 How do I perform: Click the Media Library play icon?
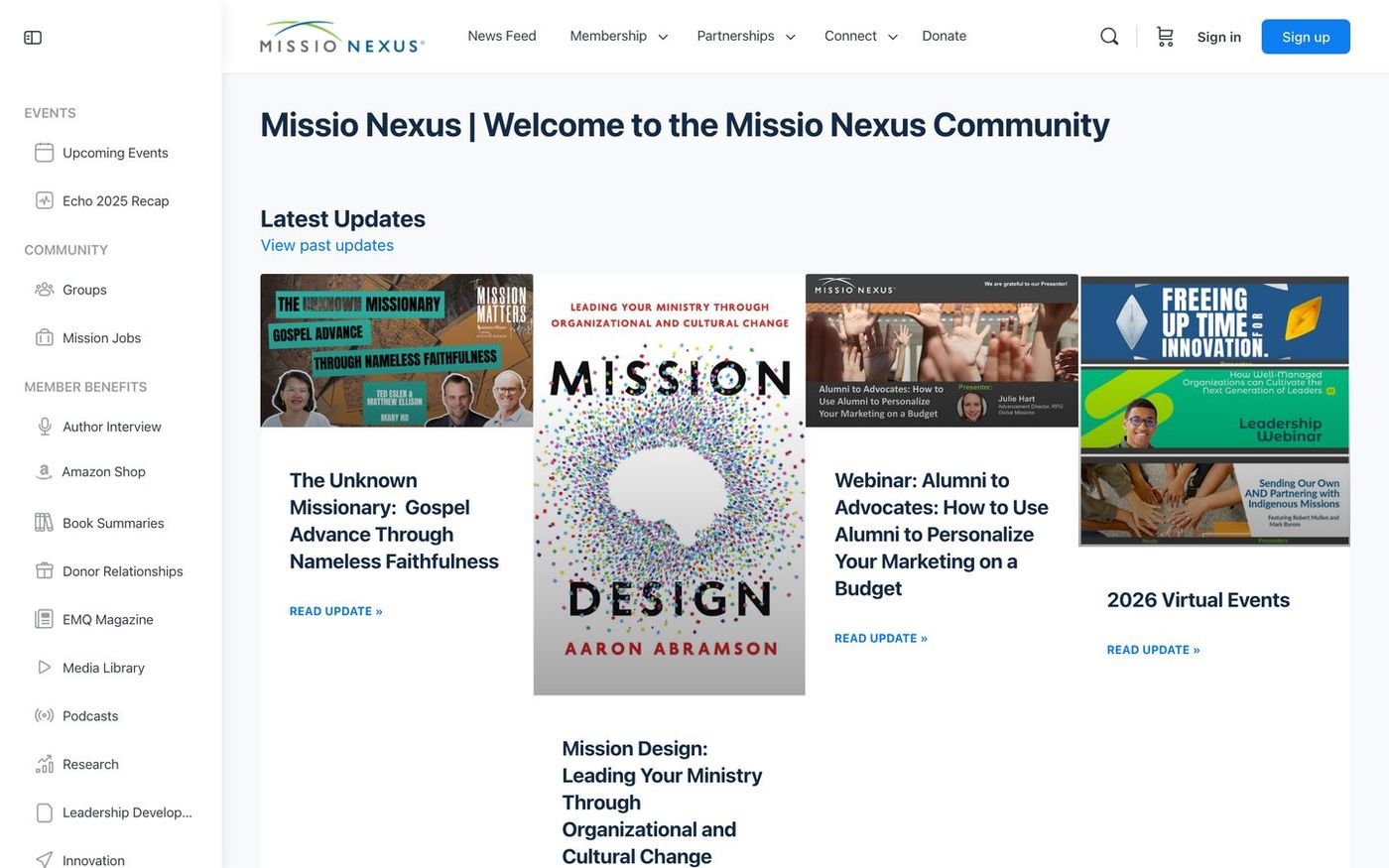[44, 668]
